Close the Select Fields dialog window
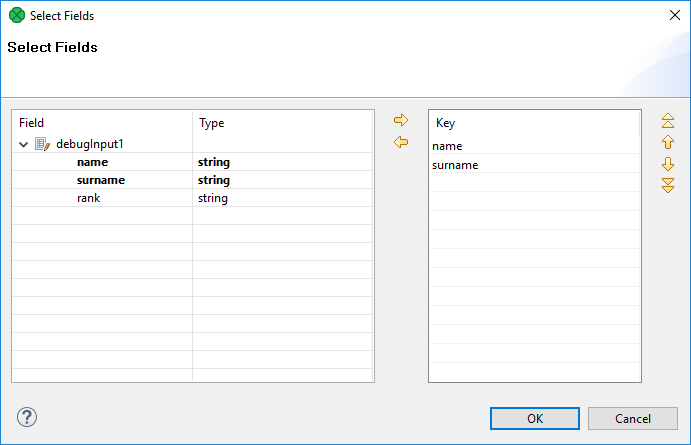 (x=673, y=15)
